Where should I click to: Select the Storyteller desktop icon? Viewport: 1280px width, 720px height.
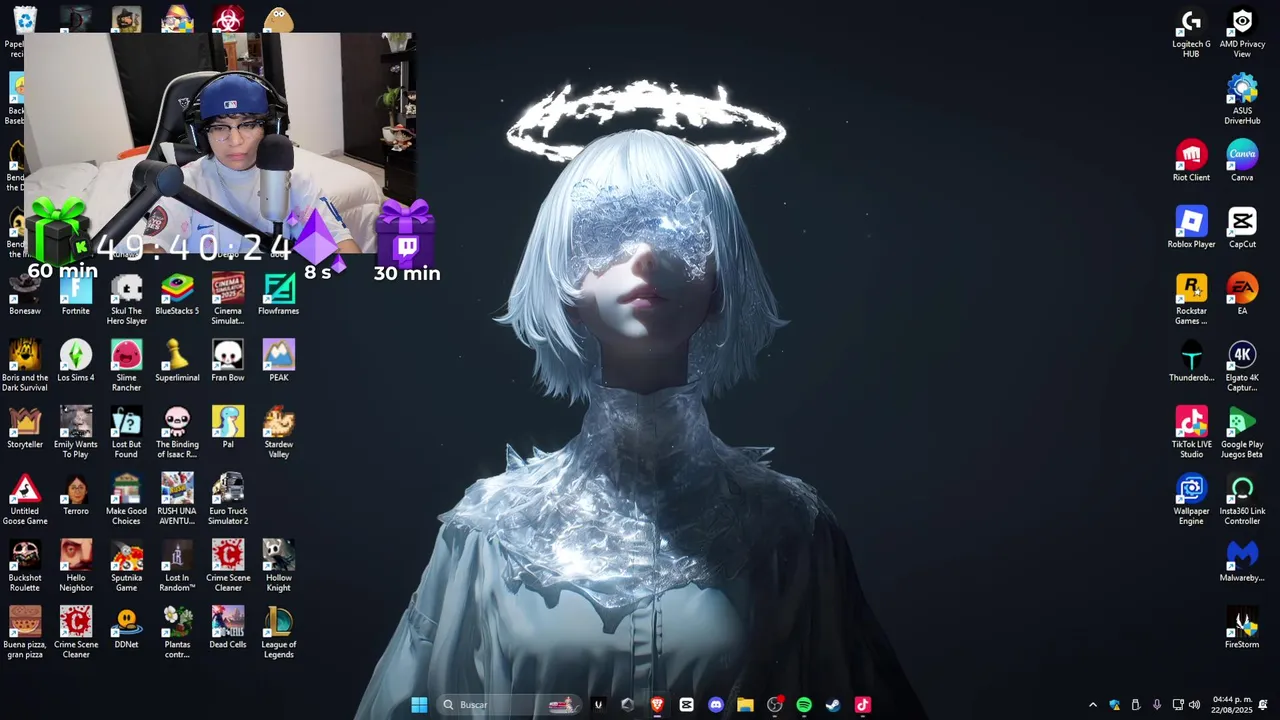(25, 428)
